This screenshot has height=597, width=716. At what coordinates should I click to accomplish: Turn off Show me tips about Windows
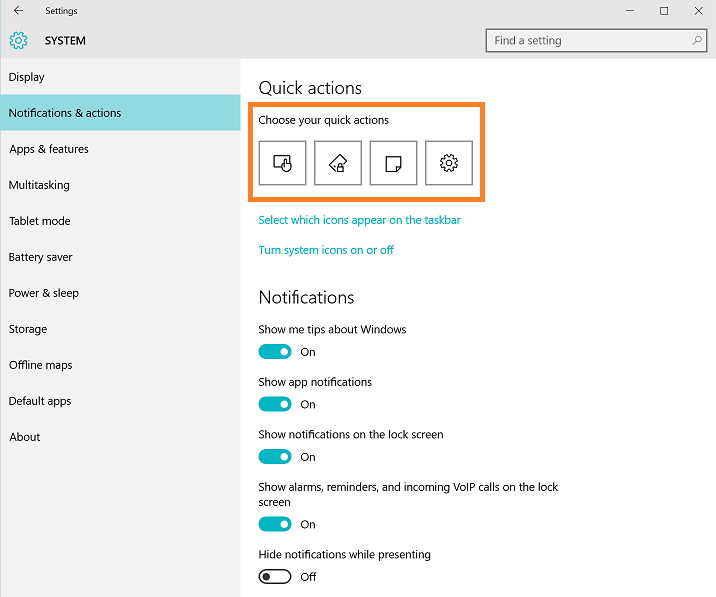[275, 352]
